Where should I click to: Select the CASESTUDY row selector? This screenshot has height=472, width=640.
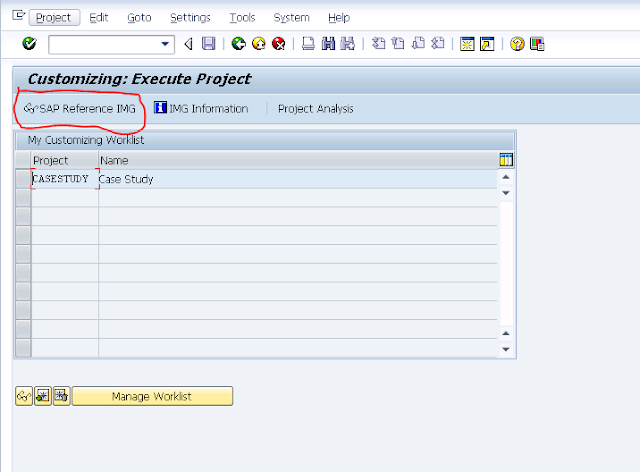point(23,179)
